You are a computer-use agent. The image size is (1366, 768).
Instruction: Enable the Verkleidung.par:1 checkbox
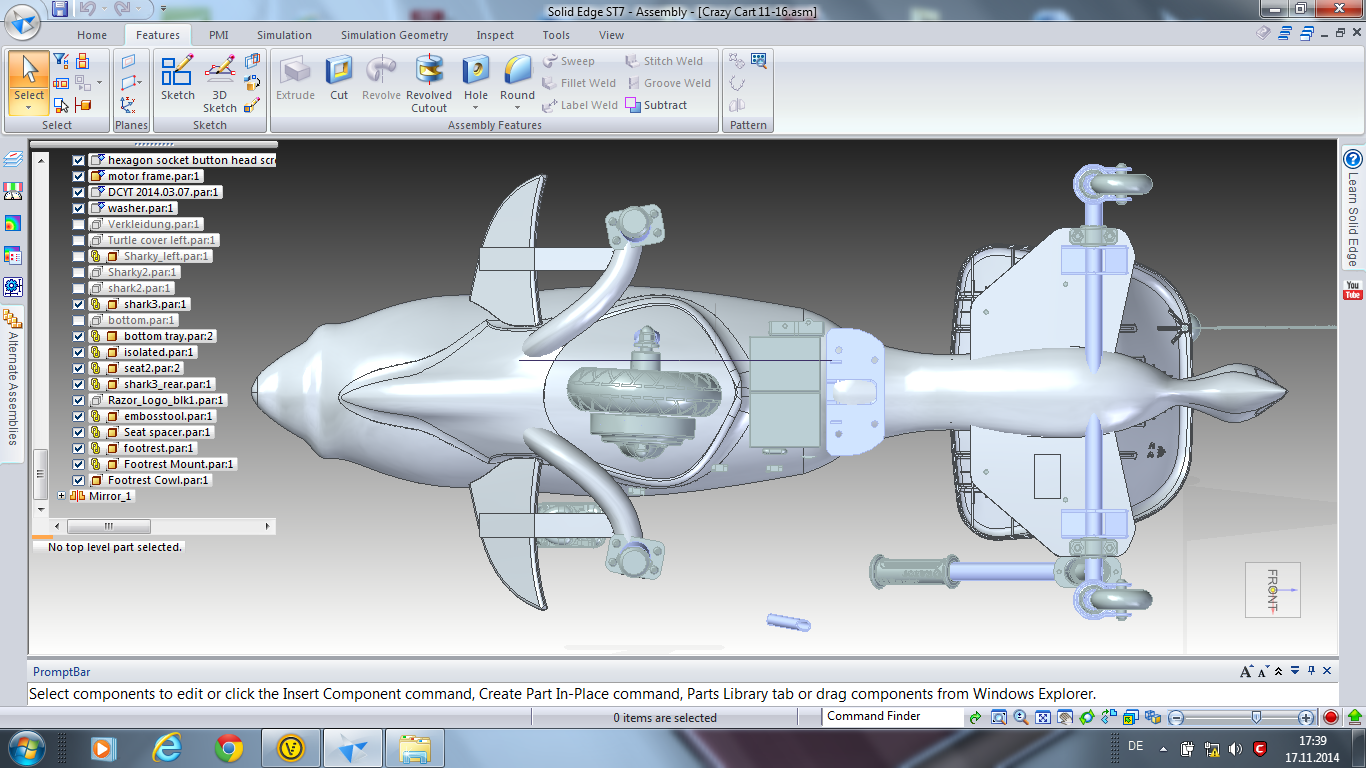pyautogui.click(x=79, y=224)
